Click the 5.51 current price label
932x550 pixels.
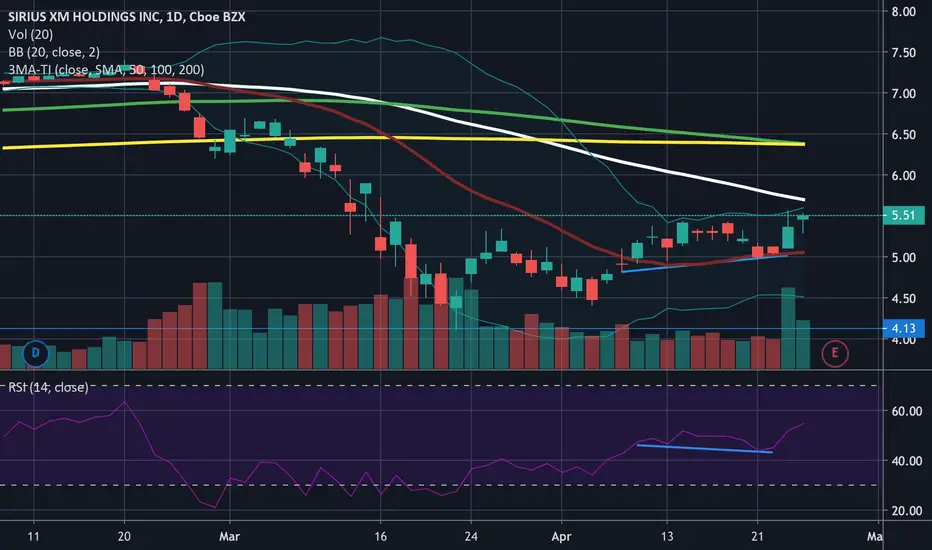[x=903, y=215]
